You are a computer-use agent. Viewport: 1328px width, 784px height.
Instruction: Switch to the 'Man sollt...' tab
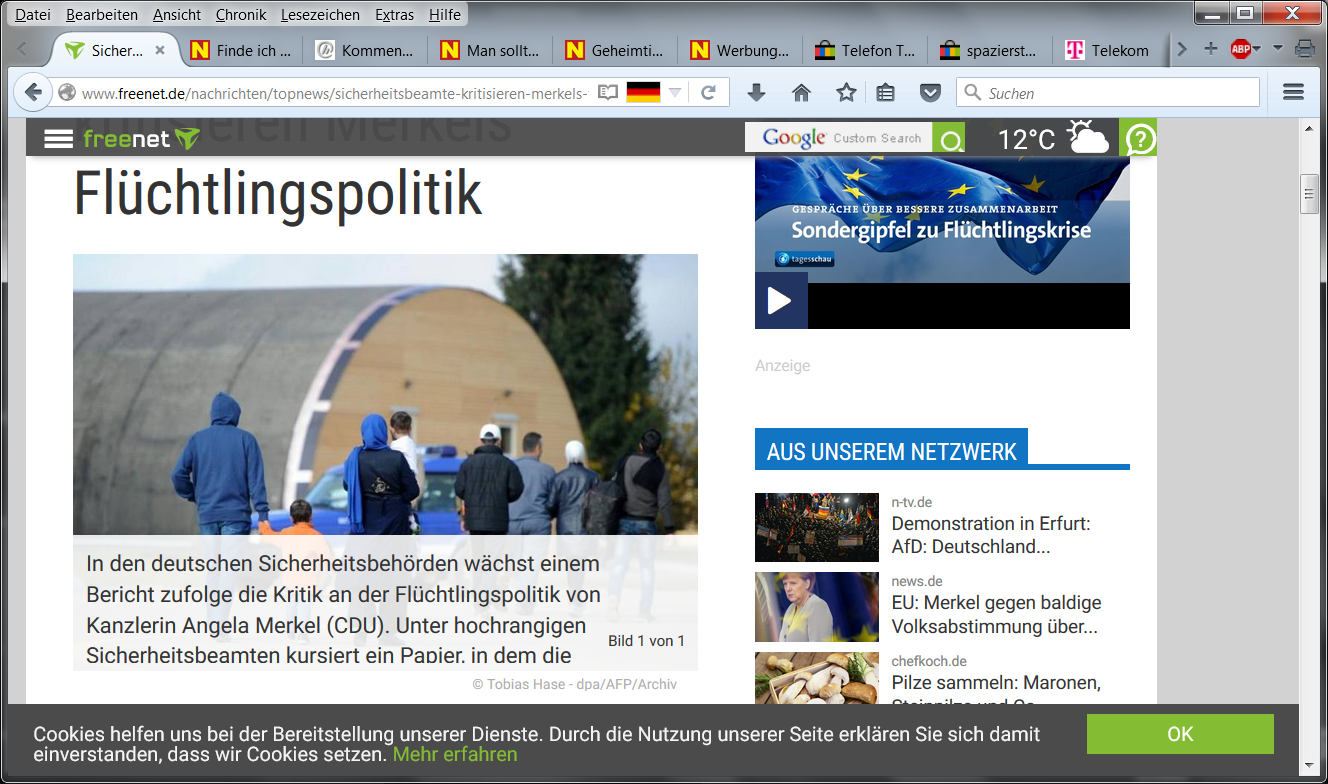[491, 50]
